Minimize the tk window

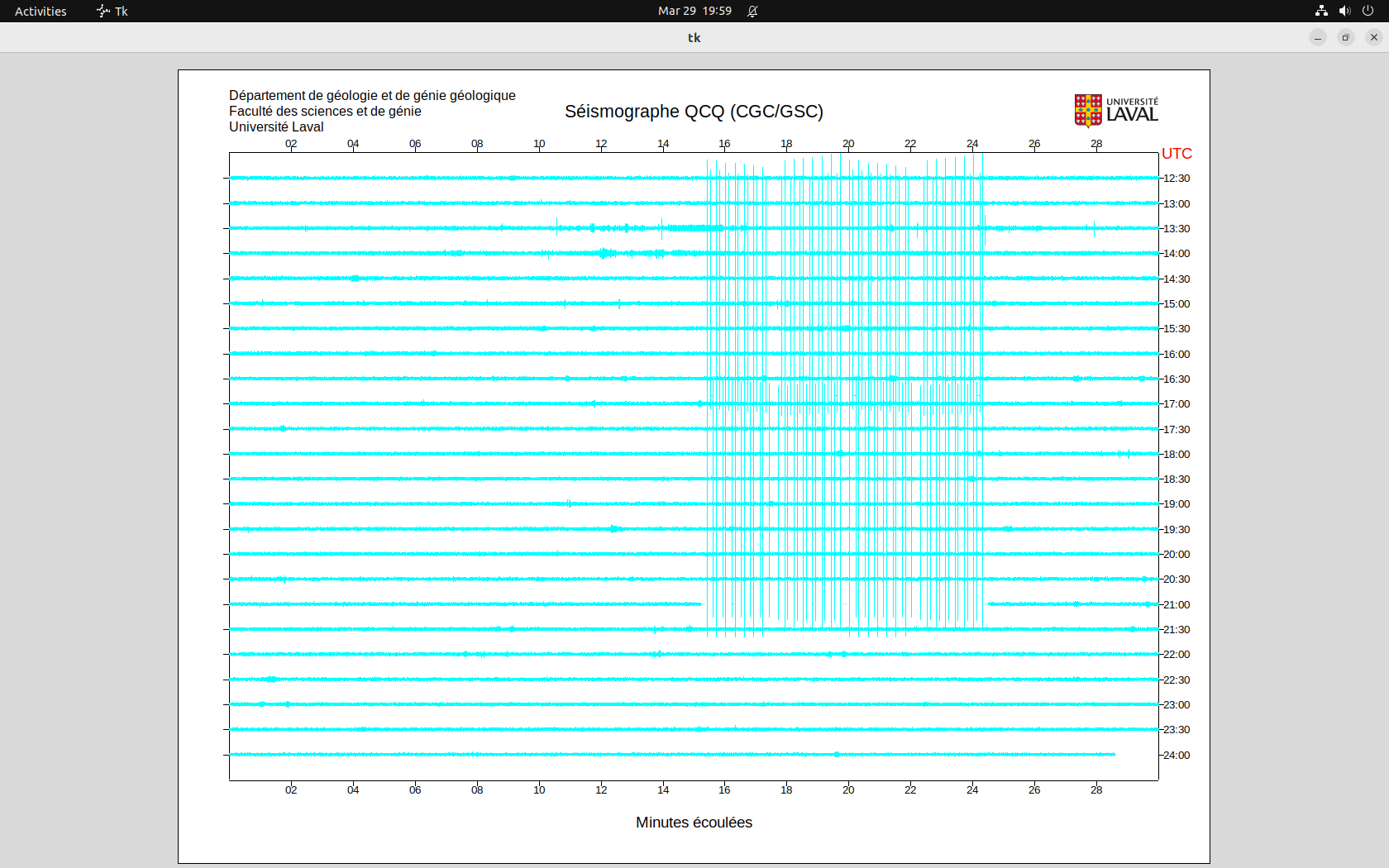1318,37
